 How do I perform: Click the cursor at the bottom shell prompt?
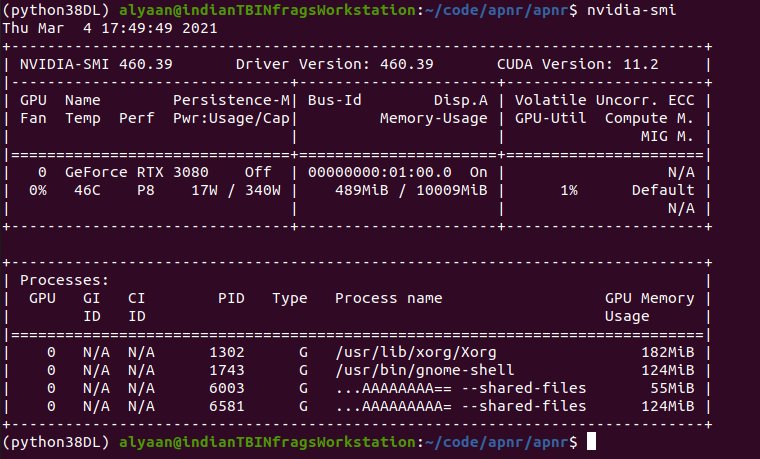pos(591,442)
